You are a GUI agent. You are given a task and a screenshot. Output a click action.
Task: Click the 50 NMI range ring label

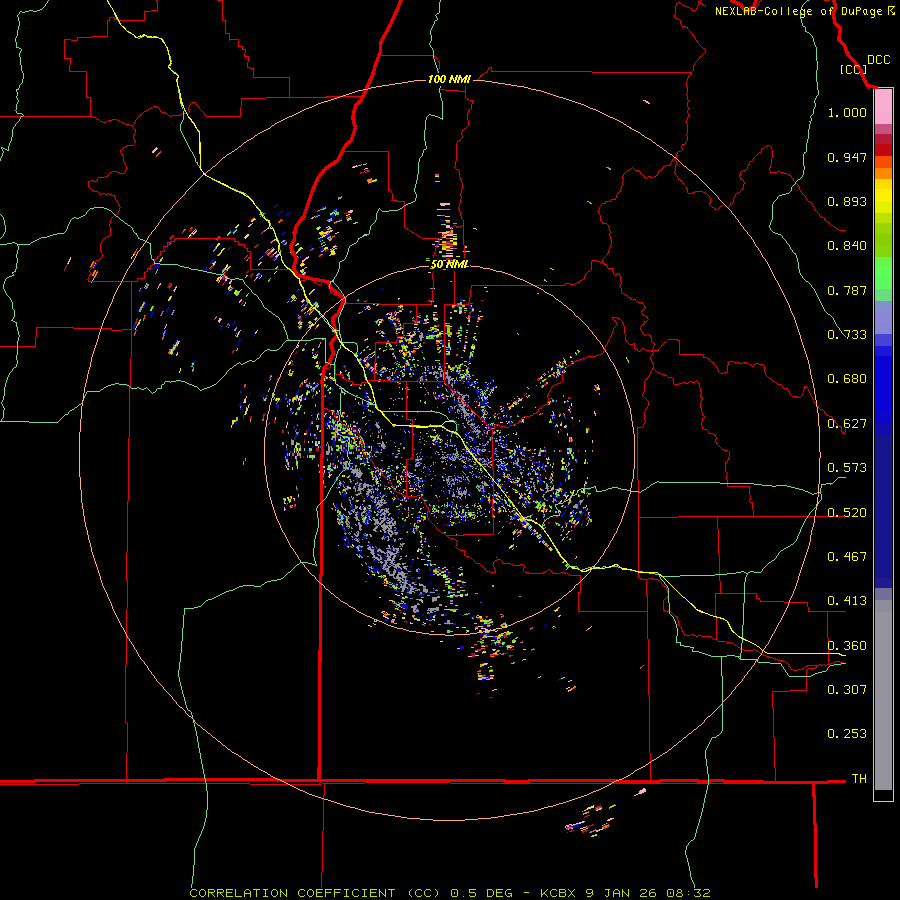[449, 264]
